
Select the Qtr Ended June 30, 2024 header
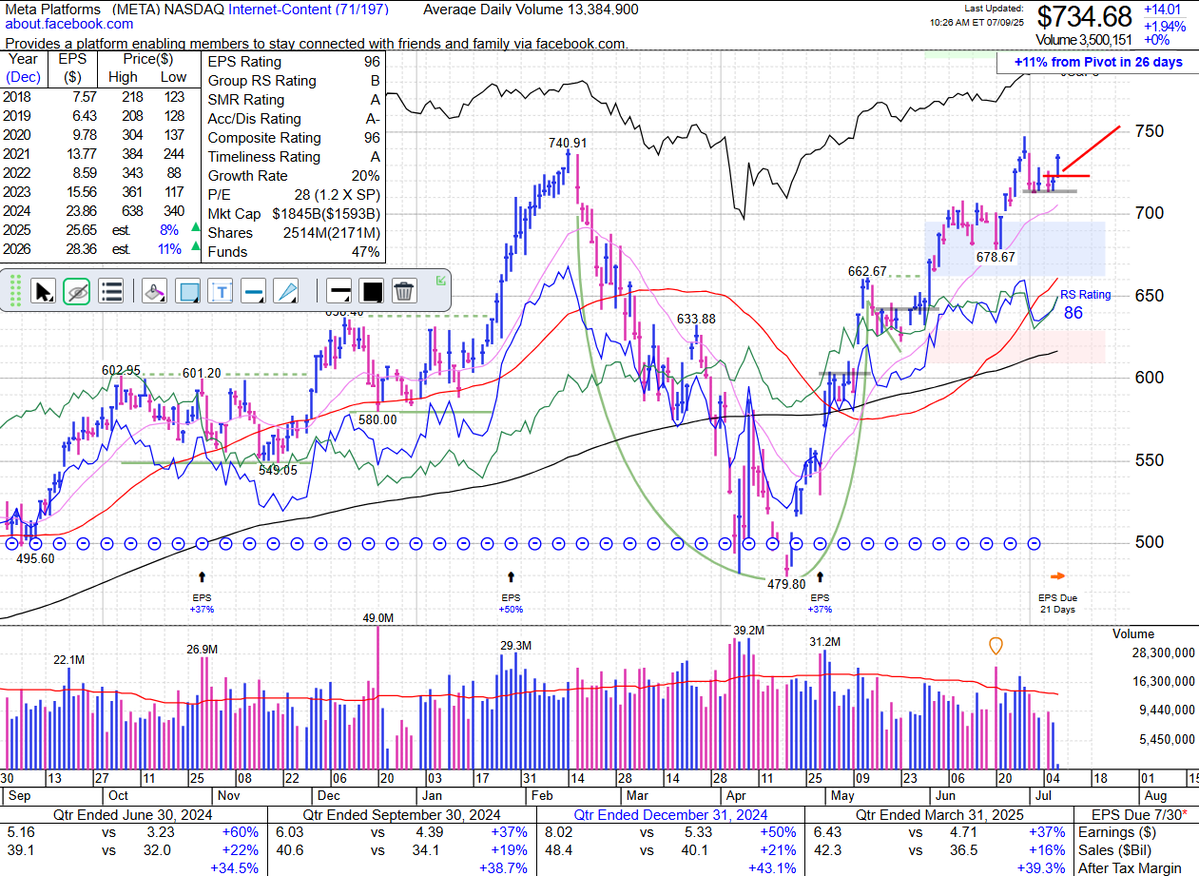pyautogui.click(x=133, y=815)
